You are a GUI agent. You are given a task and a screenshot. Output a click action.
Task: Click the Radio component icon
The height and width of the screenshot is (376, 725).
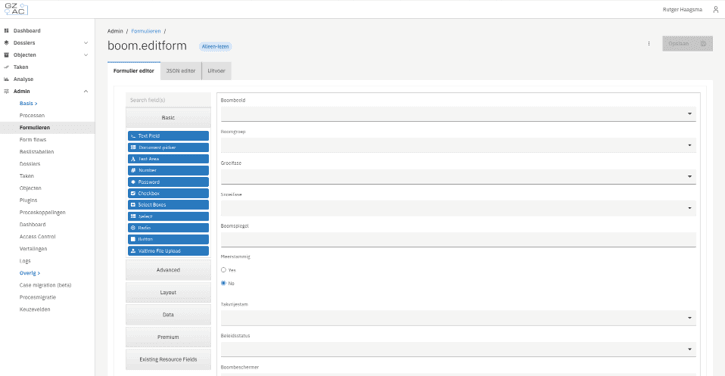[133, 228]
